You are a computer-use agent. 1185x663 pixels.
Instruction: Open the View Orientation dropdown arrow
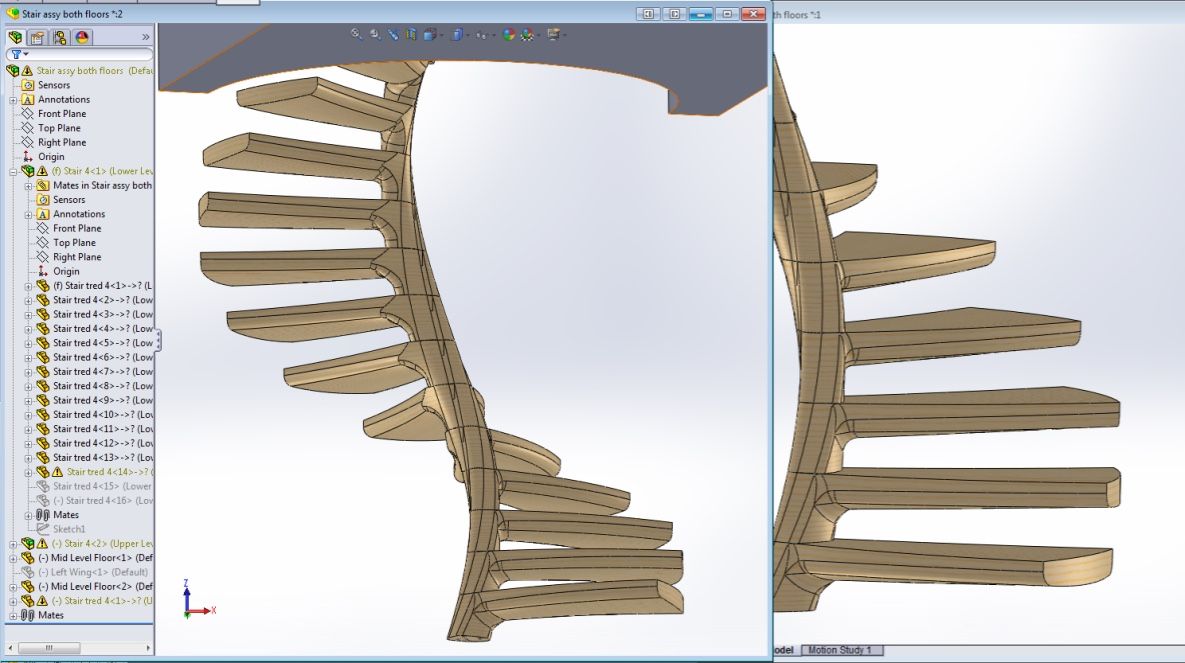pos(441,34)
